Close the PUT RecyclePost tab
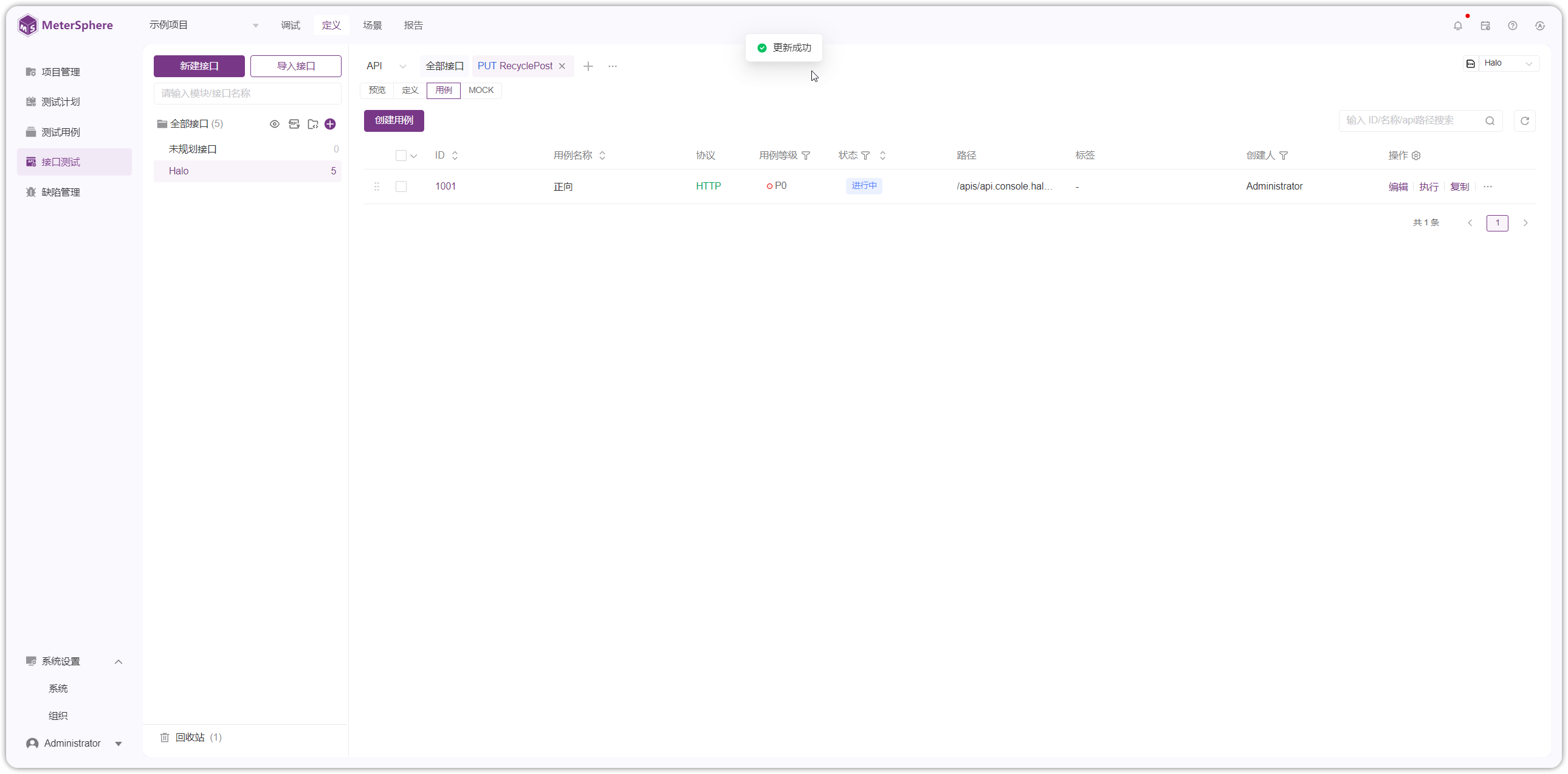The height and width of the screenshot is (774, 1568). [x=562, y=66]
